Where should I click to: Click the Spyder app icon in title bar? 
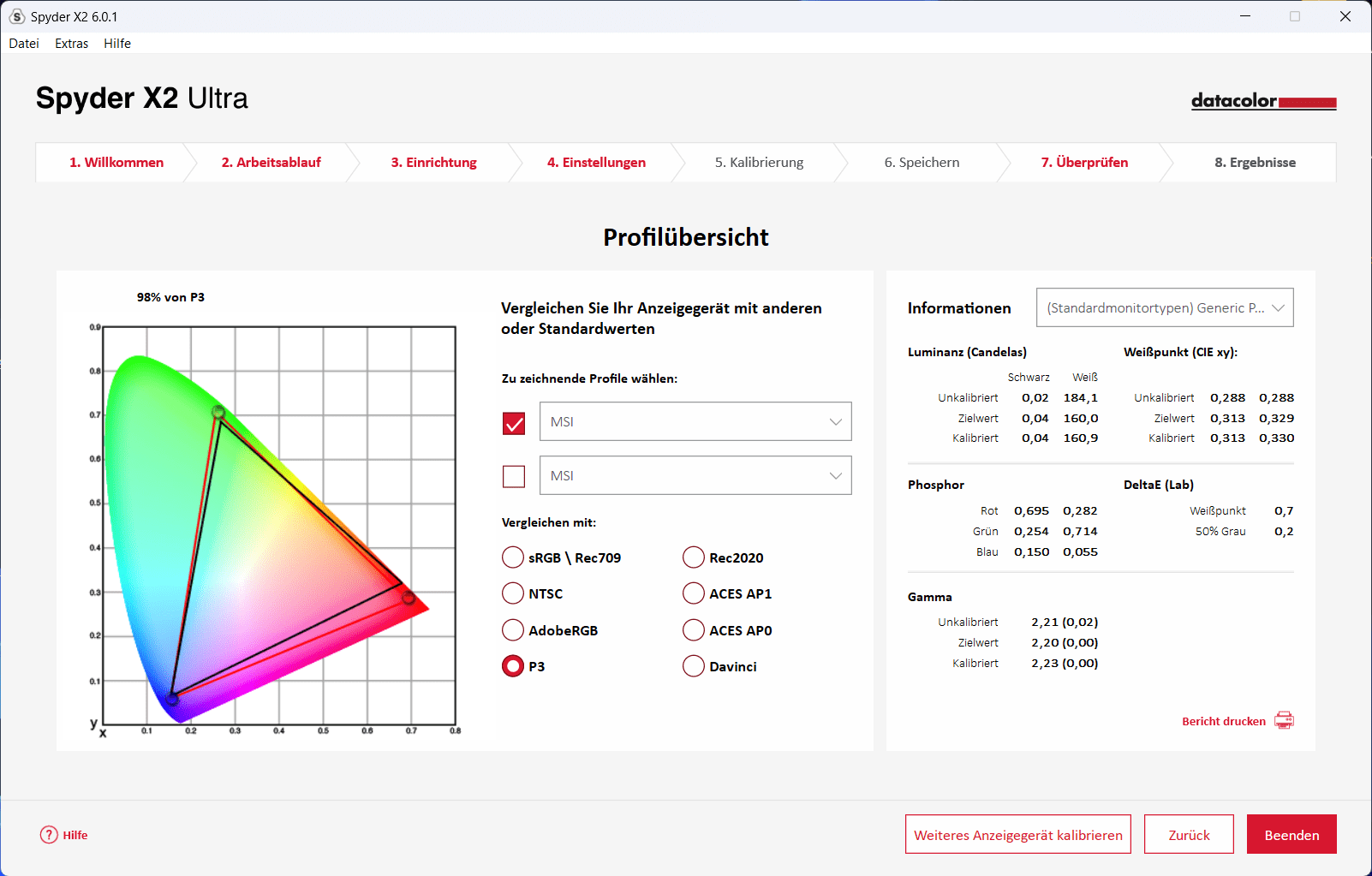(x=17, y=16)
